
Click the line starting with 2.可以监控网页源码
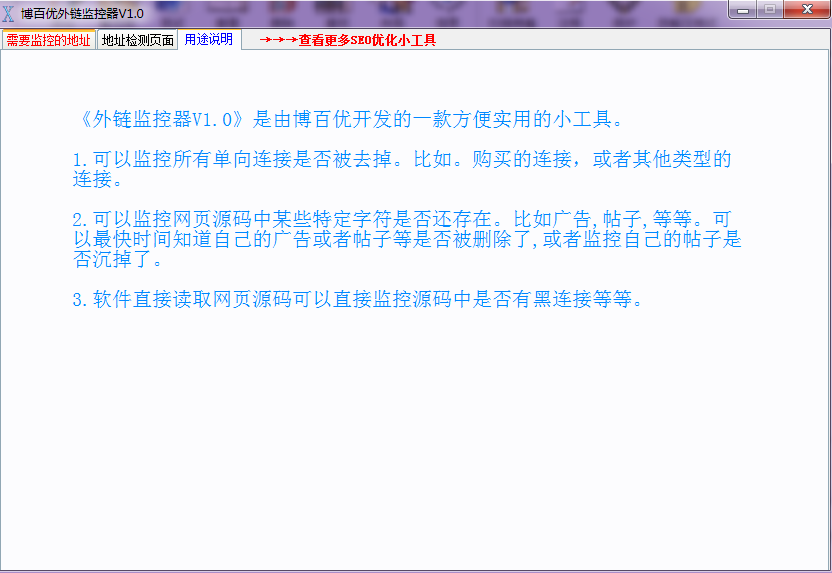[402, 219]
